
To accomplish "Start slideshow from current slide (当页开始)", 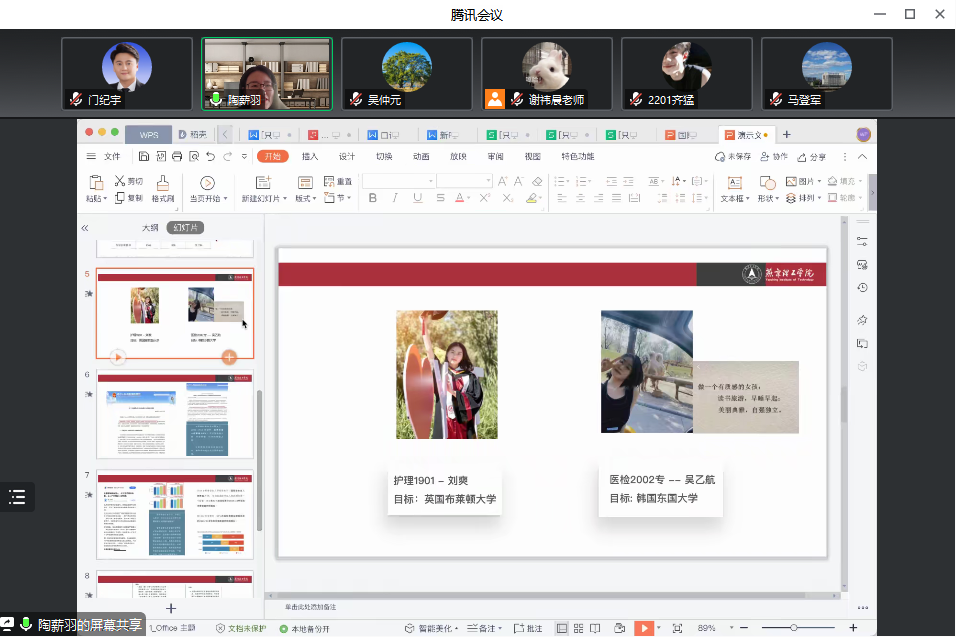I will [x=207, y=183].
